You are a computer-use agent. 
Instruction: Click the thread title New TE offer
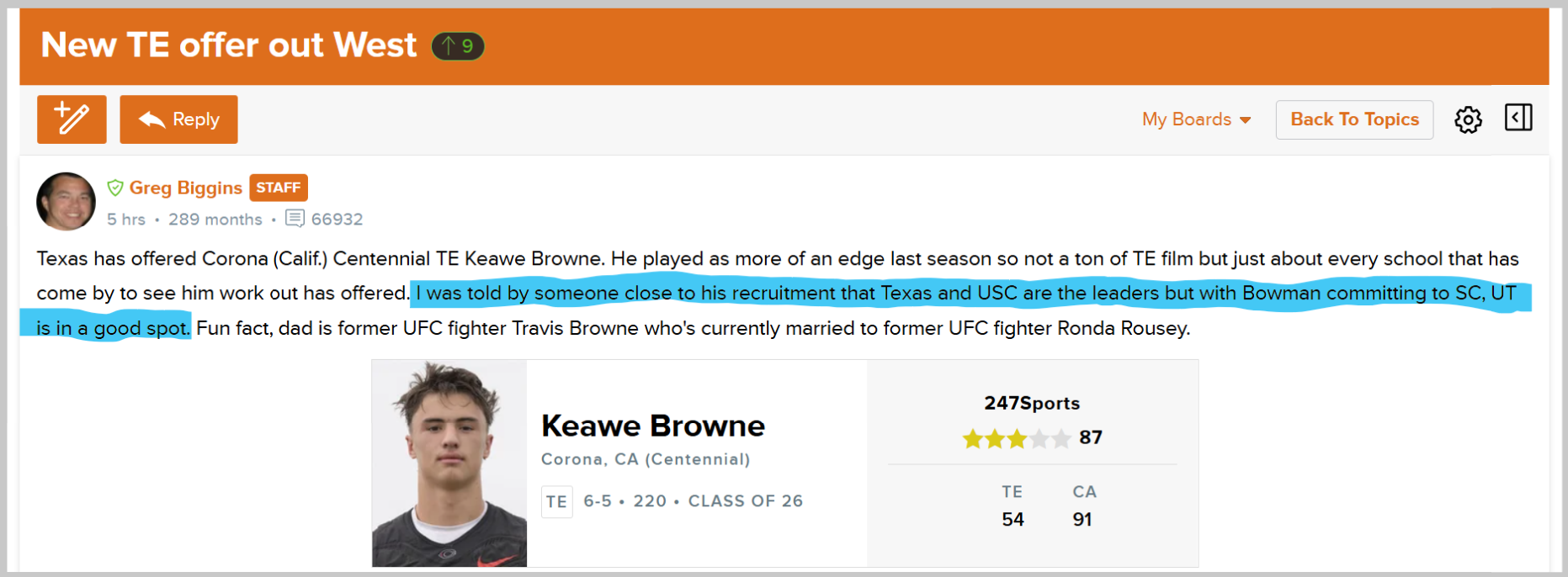pos(229,45)
